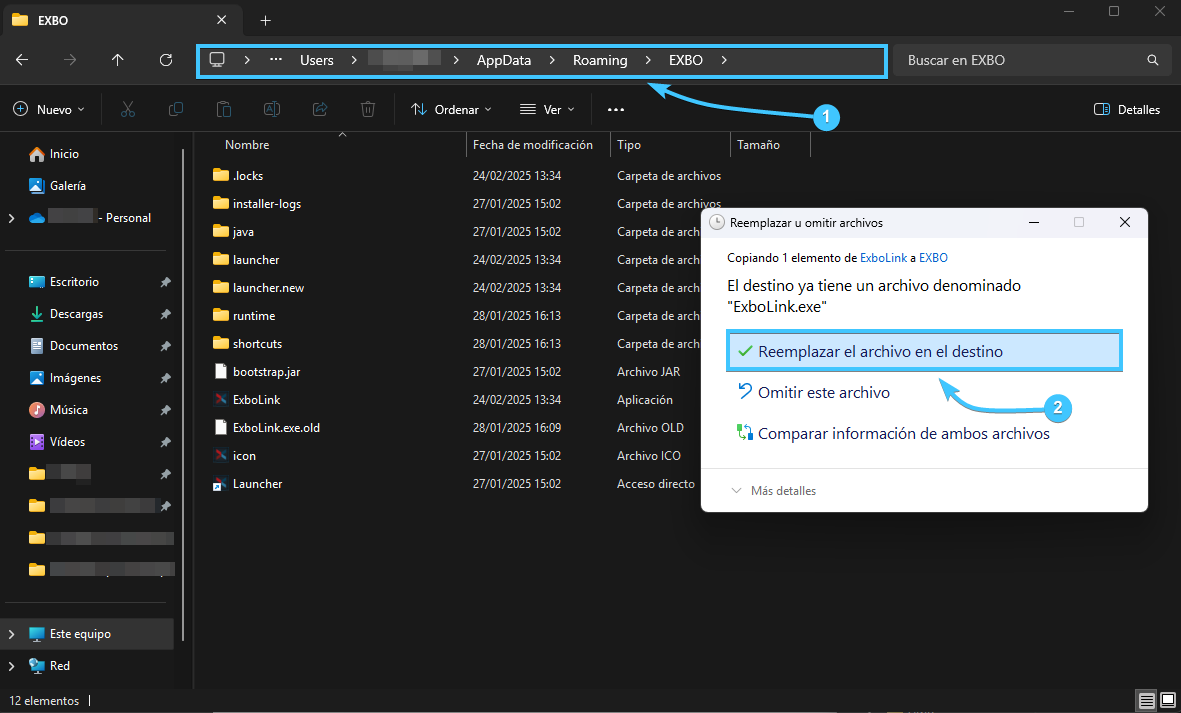The height and width of the screenshot is (713, 1181).
Task: Go back to the previous folder
Action: pos(22,60)
